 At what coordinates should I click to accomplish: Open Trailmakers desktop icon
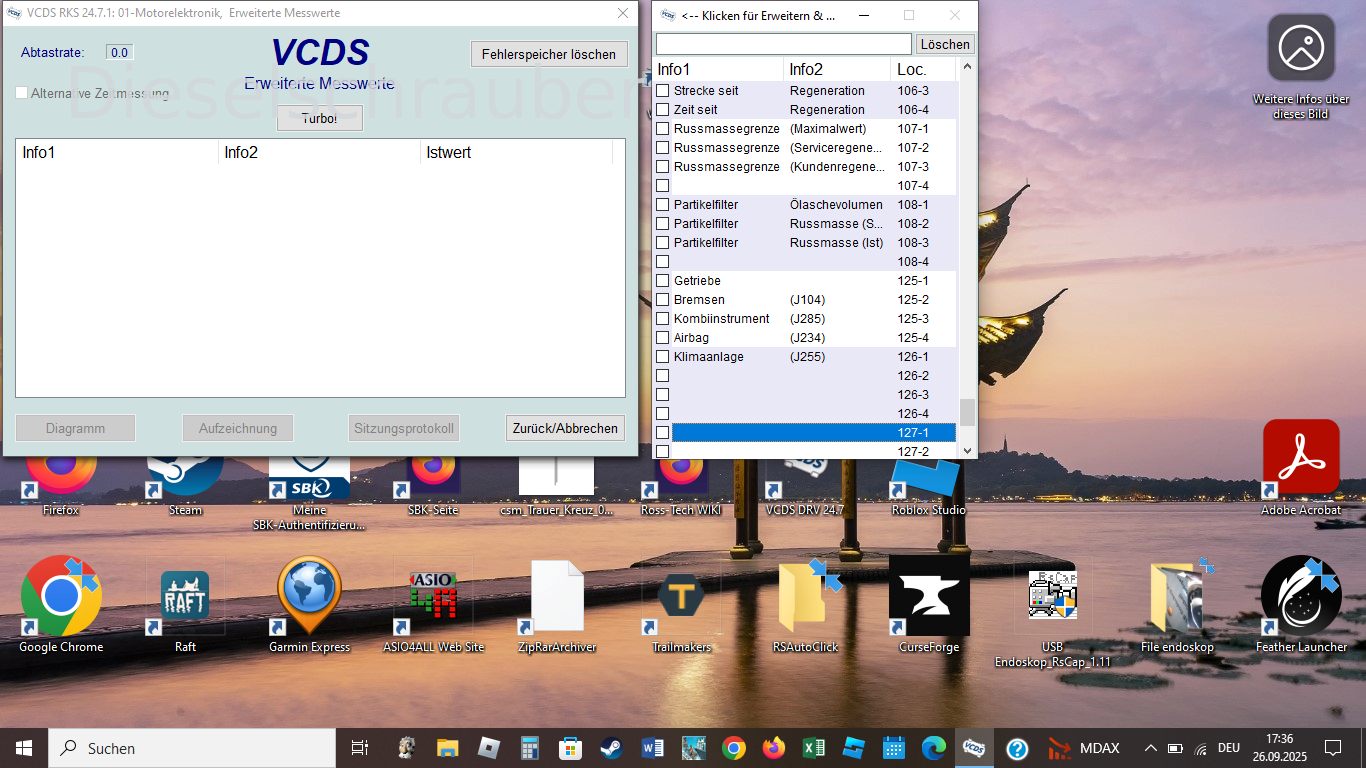681,596
